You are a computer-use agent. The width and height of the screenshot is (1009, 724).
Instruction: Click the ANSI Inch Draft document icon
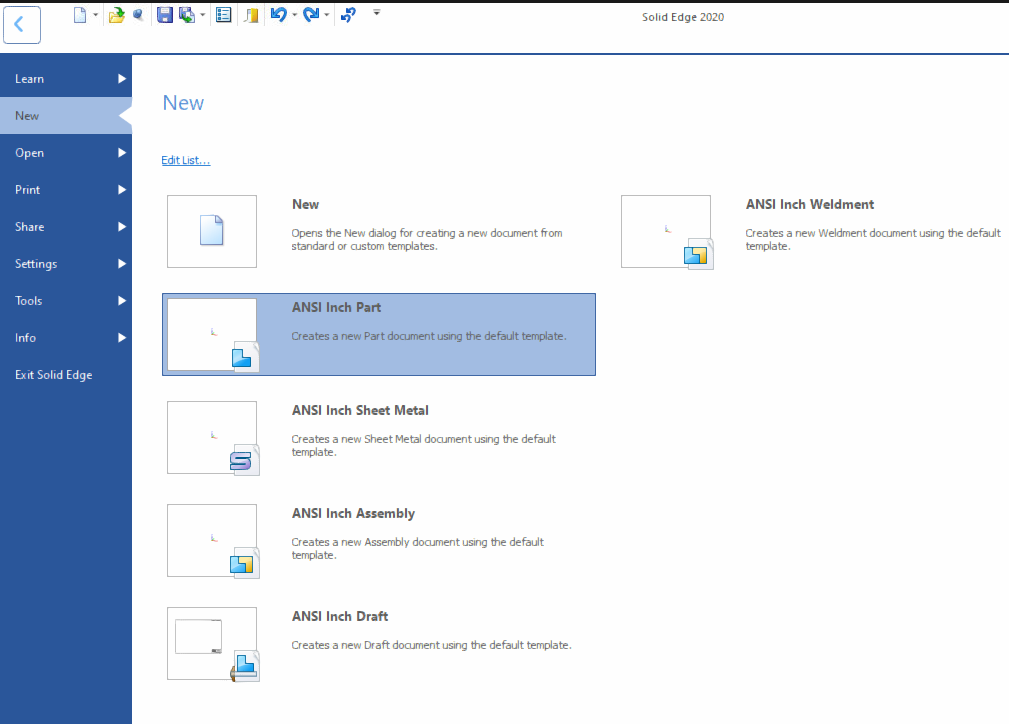245,665
